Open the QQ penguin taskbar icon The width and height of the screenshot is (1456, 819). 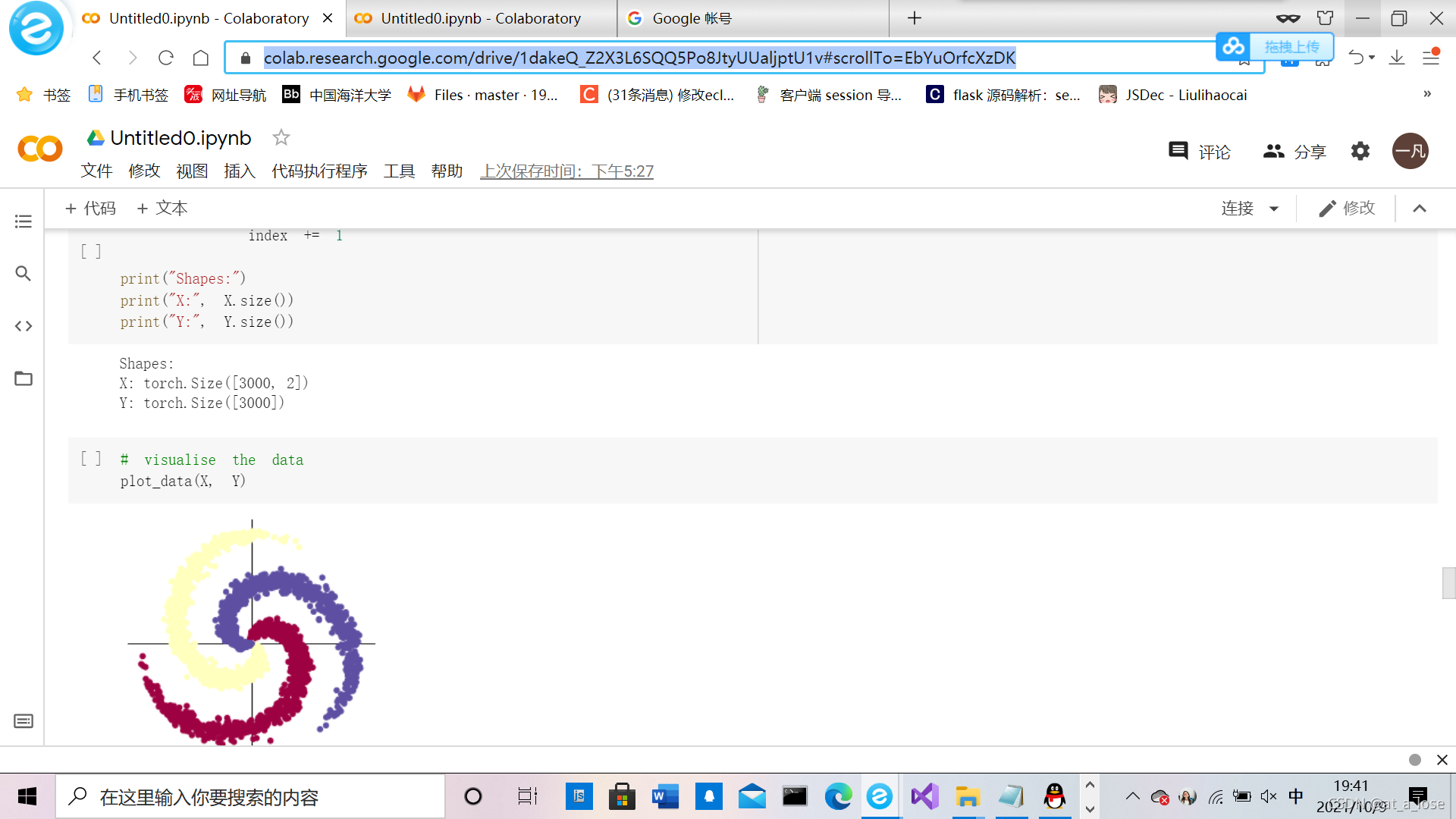click(1054, 796)
